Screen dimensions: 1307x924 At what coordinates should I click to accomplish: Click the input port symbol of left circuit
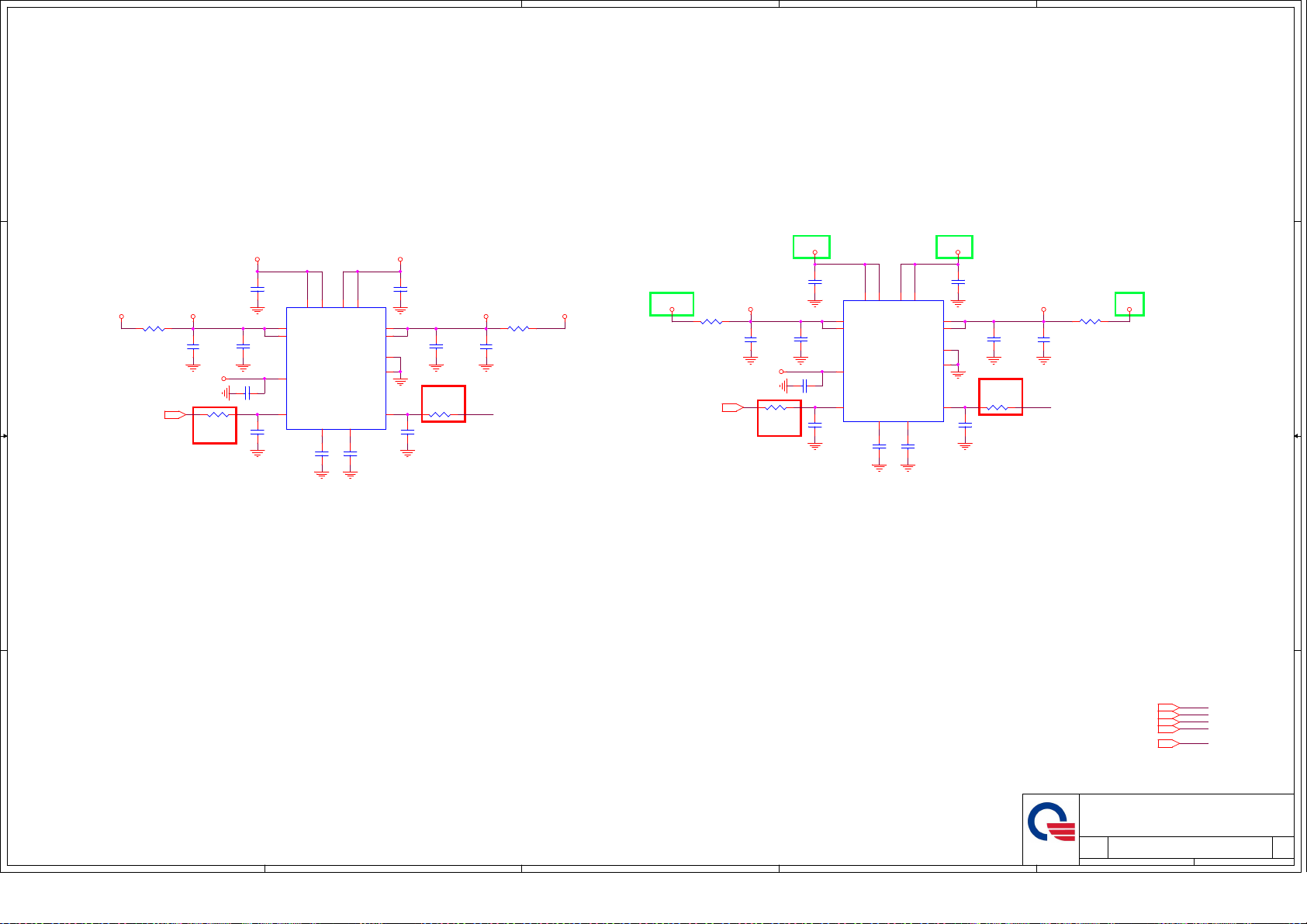175,415
